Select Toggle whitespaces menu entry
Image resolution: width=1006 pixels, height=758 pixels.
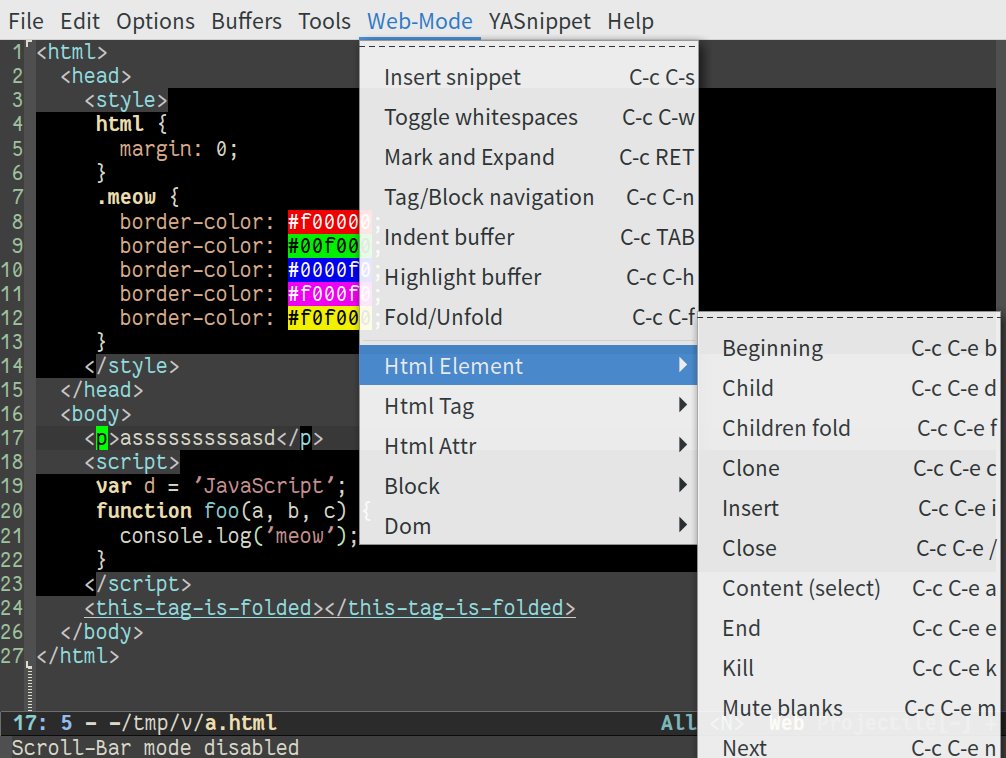[x=529, y=117]
